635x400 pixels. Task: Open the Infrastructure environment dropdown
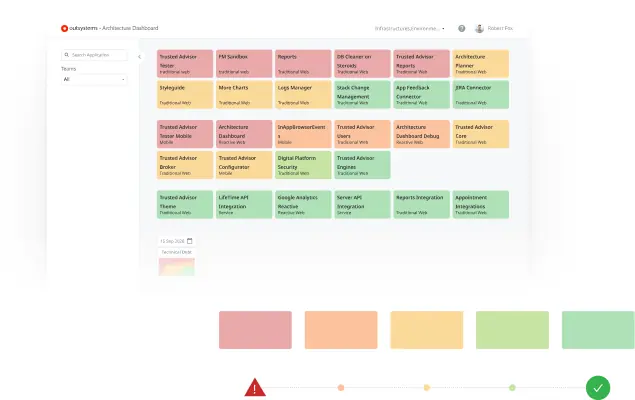[409, 28]
